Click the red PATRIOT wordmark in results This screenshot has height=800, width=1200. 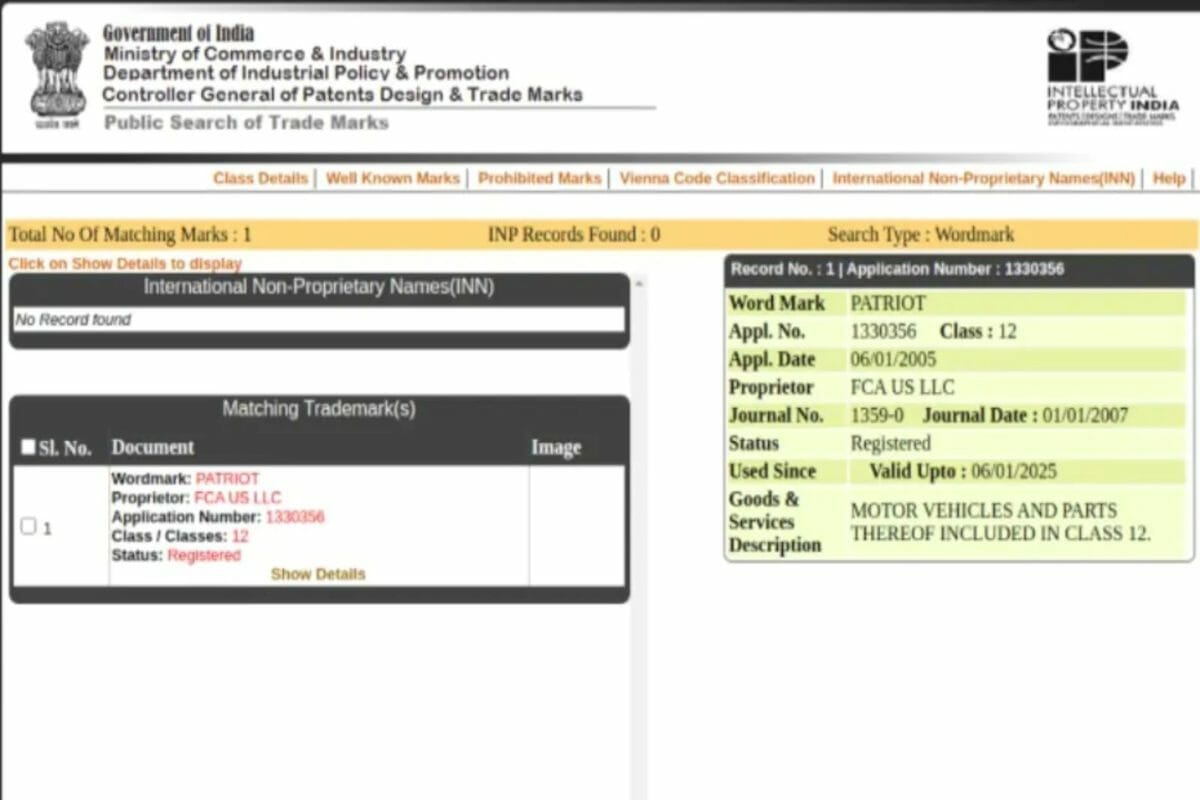(227, 479)
